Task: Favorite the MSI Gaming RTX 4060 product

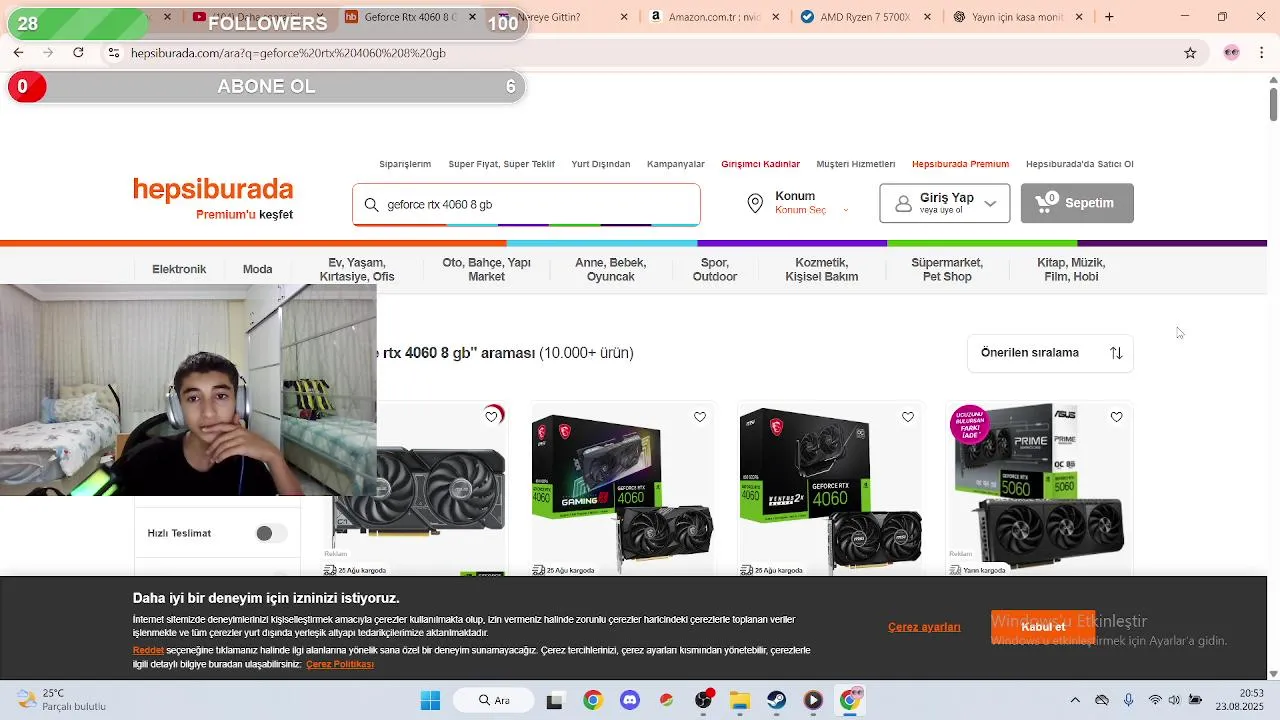Action: (700, 417)
